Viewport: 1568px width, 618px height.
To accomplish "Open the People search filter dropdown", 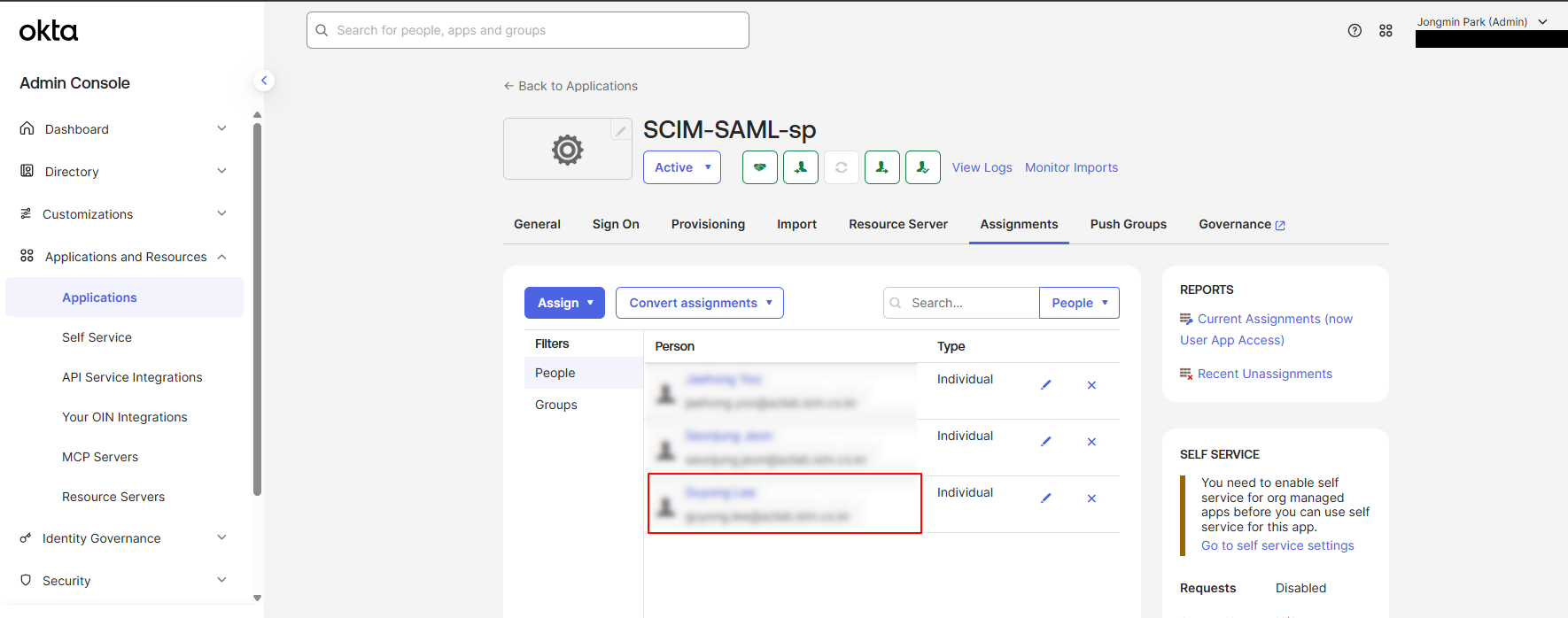I will (x=1079, y=303).
